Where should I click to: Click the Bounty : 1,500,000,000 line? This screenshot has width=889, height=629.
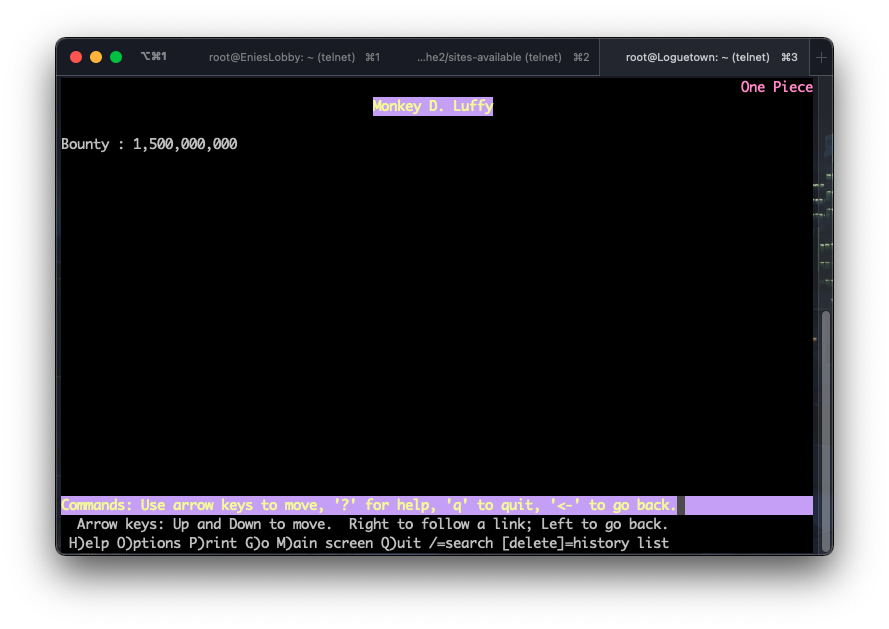click(x=149, y=144)
